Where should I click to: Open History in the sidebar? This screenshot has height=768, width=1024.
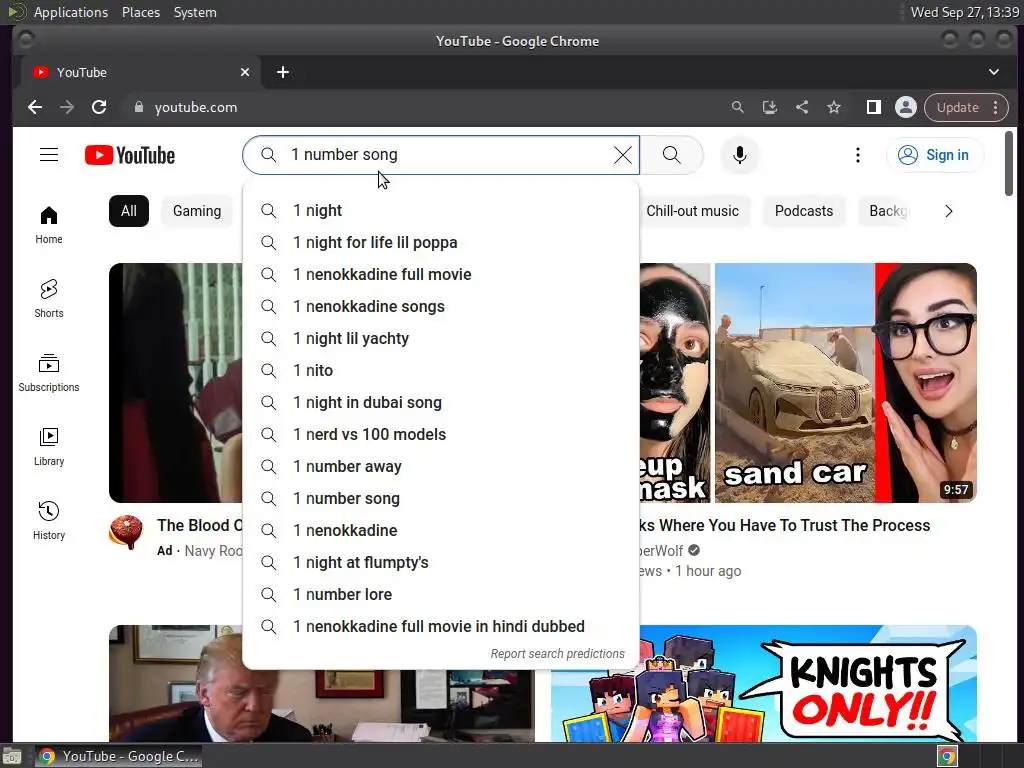49,520
